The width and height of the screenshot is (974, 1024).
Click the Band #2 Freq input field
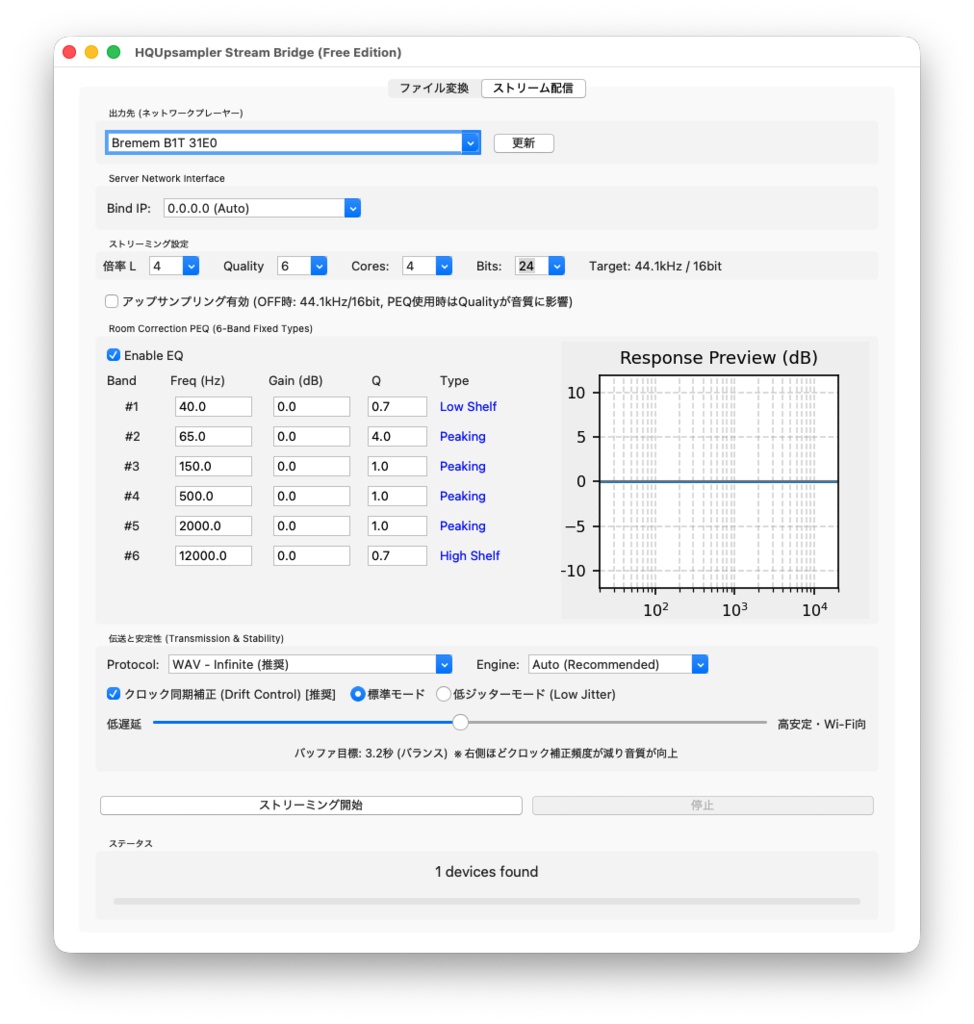coord(212,436)
